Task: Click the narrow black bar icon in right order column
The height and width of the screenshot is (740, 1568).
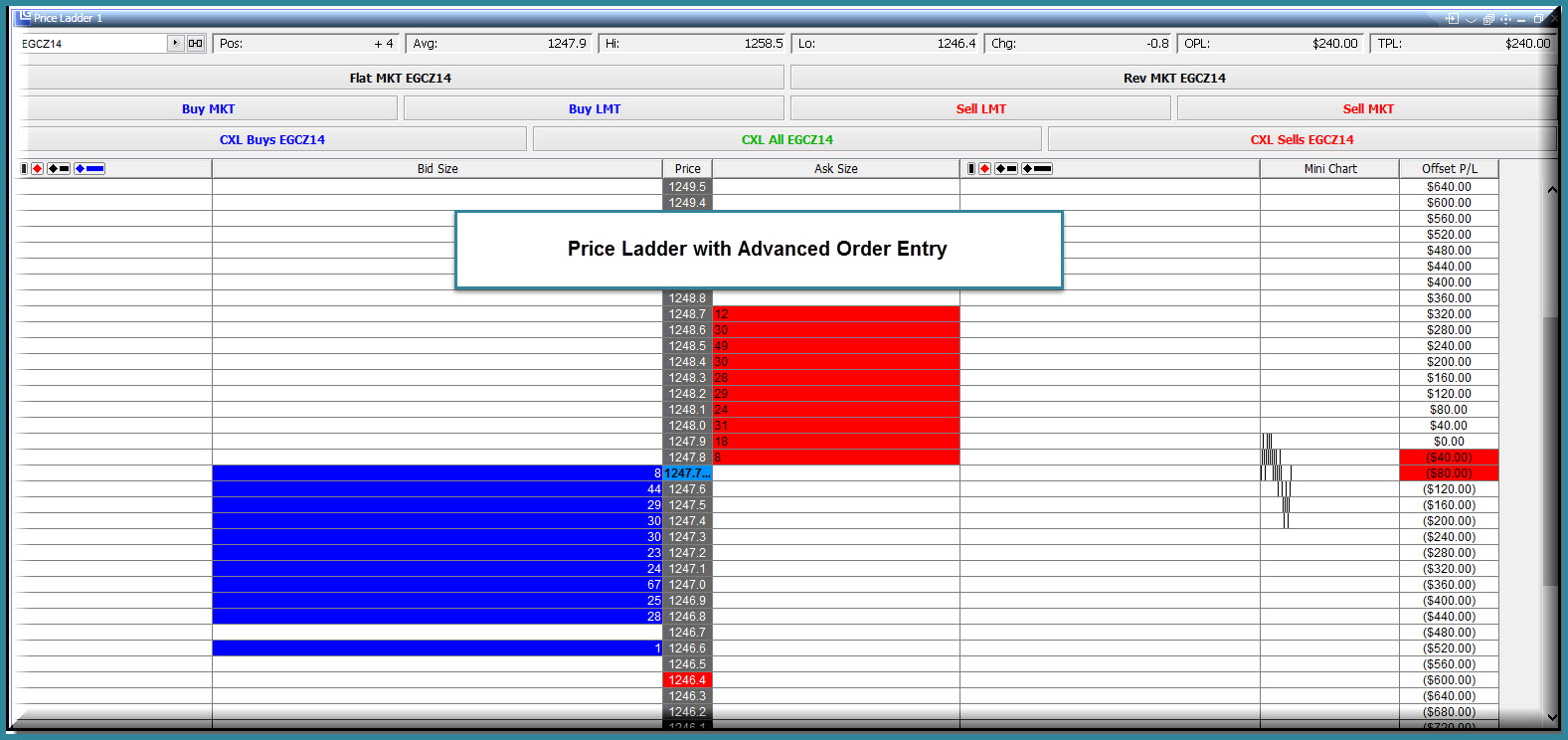Action: [971, 169]
